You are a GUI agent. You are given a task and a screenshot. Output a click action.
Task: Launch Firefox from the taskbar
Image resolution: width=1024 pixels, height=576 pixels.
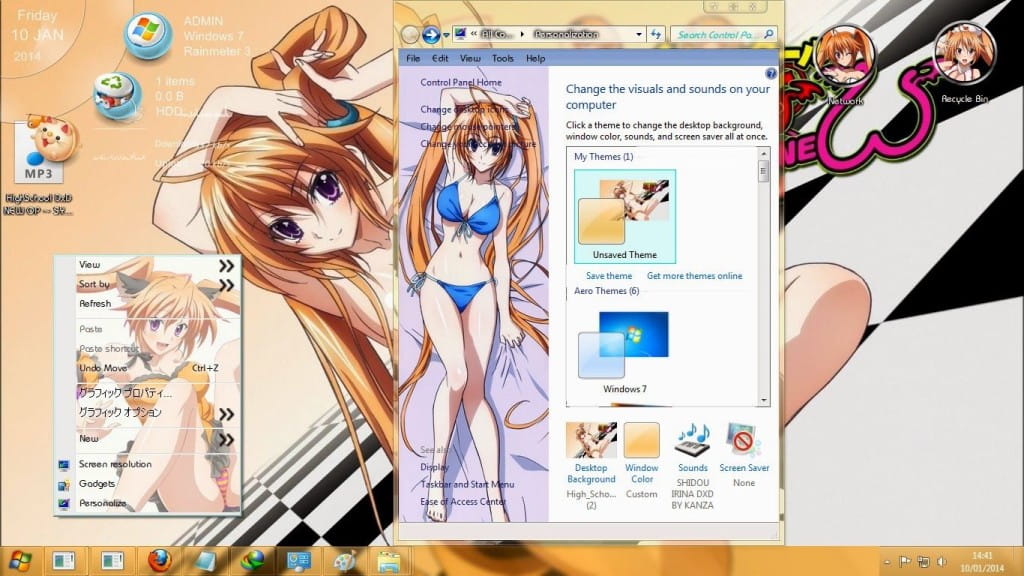pyautogui.click(x=160, y=561)
